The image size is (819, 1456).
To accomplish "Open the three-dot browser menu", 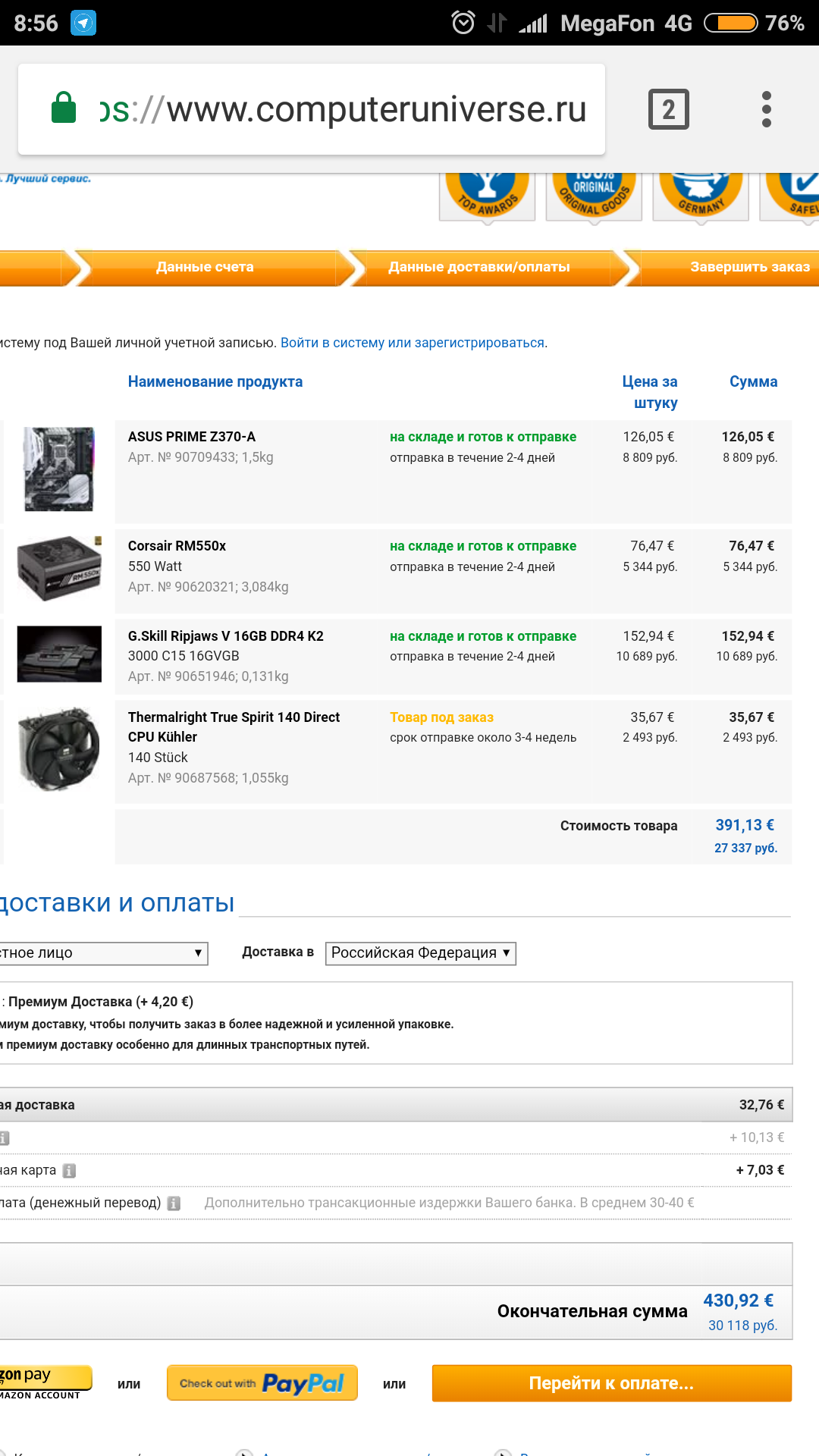I will tap(766, 109).
